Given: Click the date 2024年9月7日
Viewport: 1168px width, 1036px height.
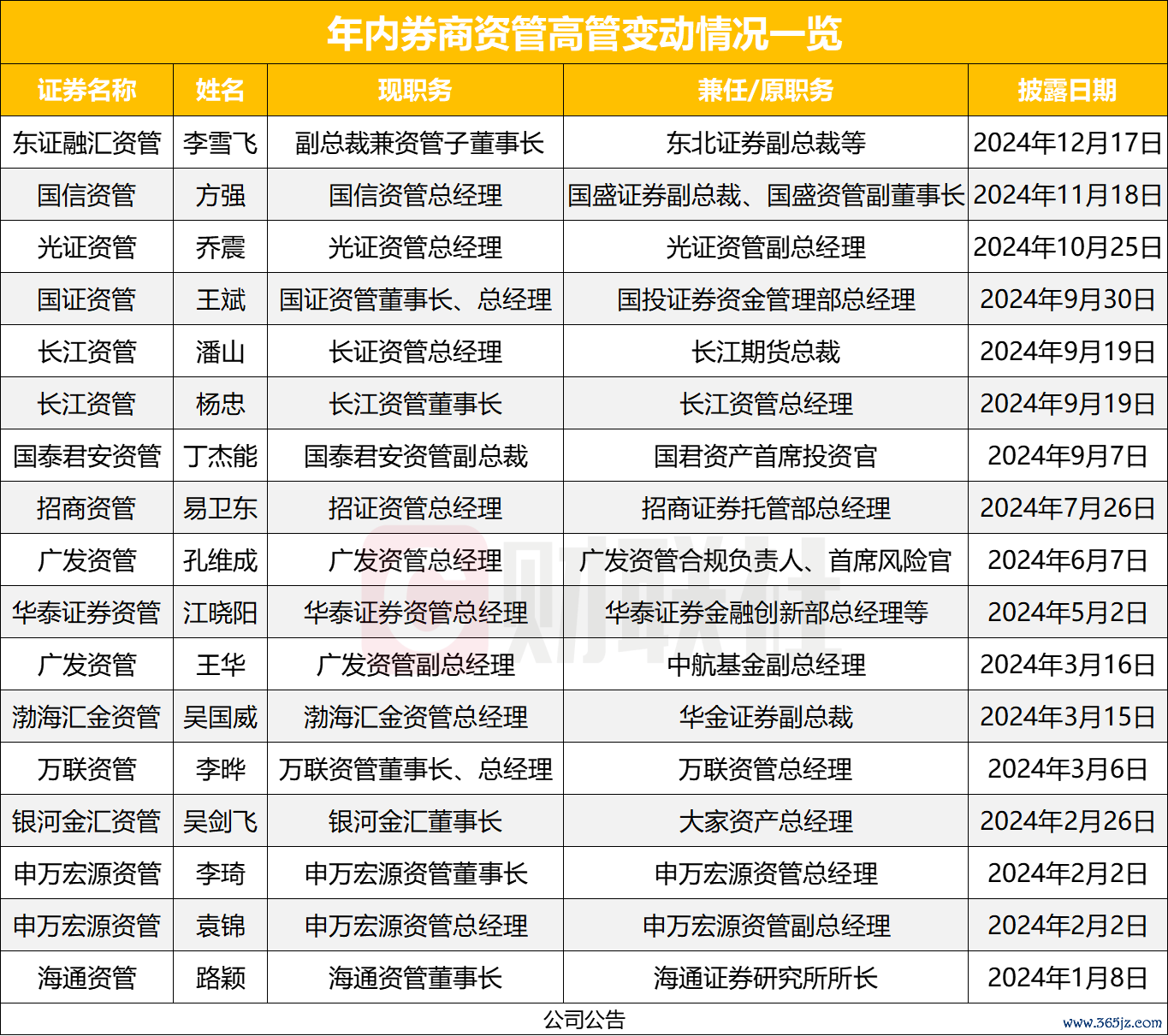Looking at the screenshot, I should pyautogui.click(x=1067, y=456).
